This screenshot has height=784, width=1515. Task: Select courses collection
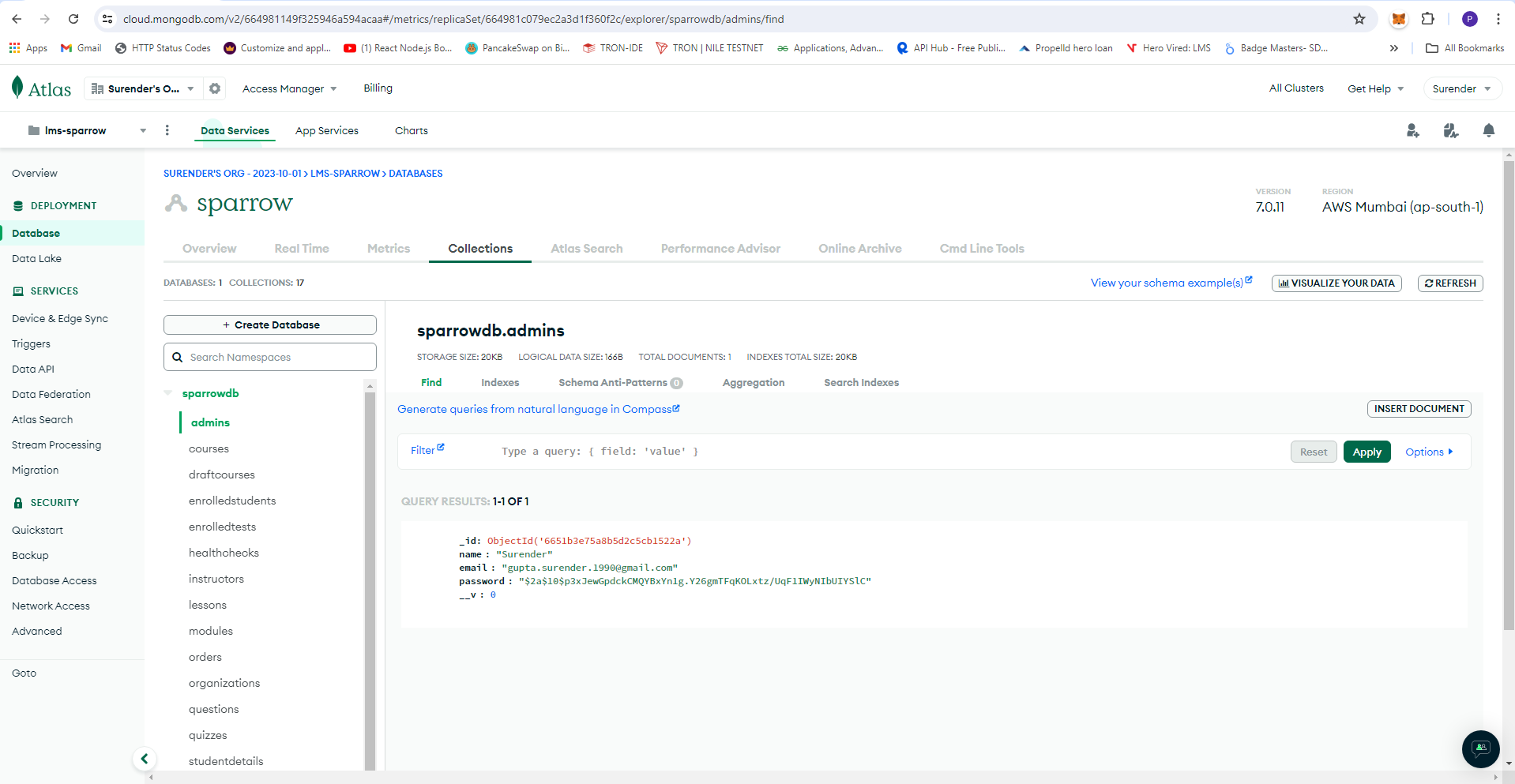(x=209, y=448)
